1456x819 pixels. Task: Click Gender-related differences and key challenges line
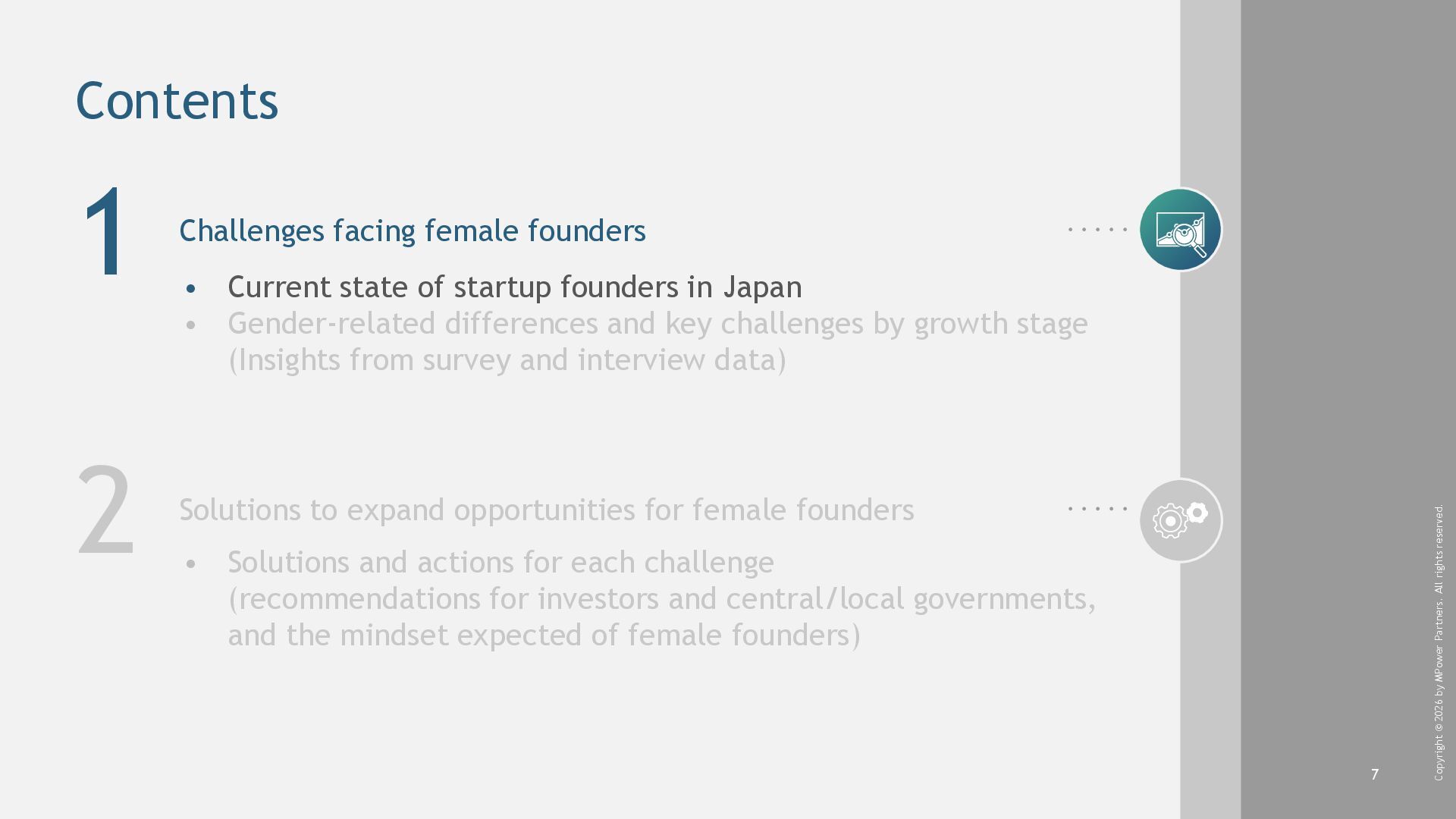[x=657, y=324]
